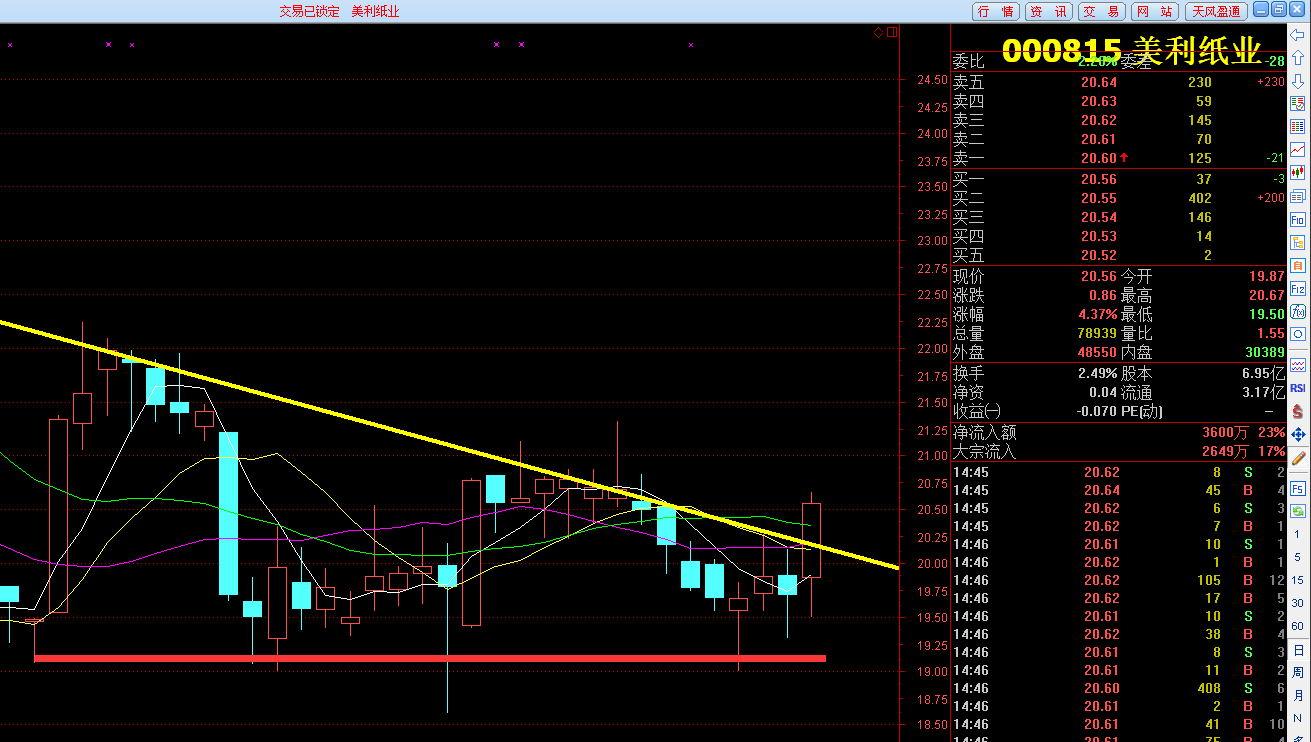Click the 外盘 value 48550
1311x742 pixels.
click(x=1095, y=352)
